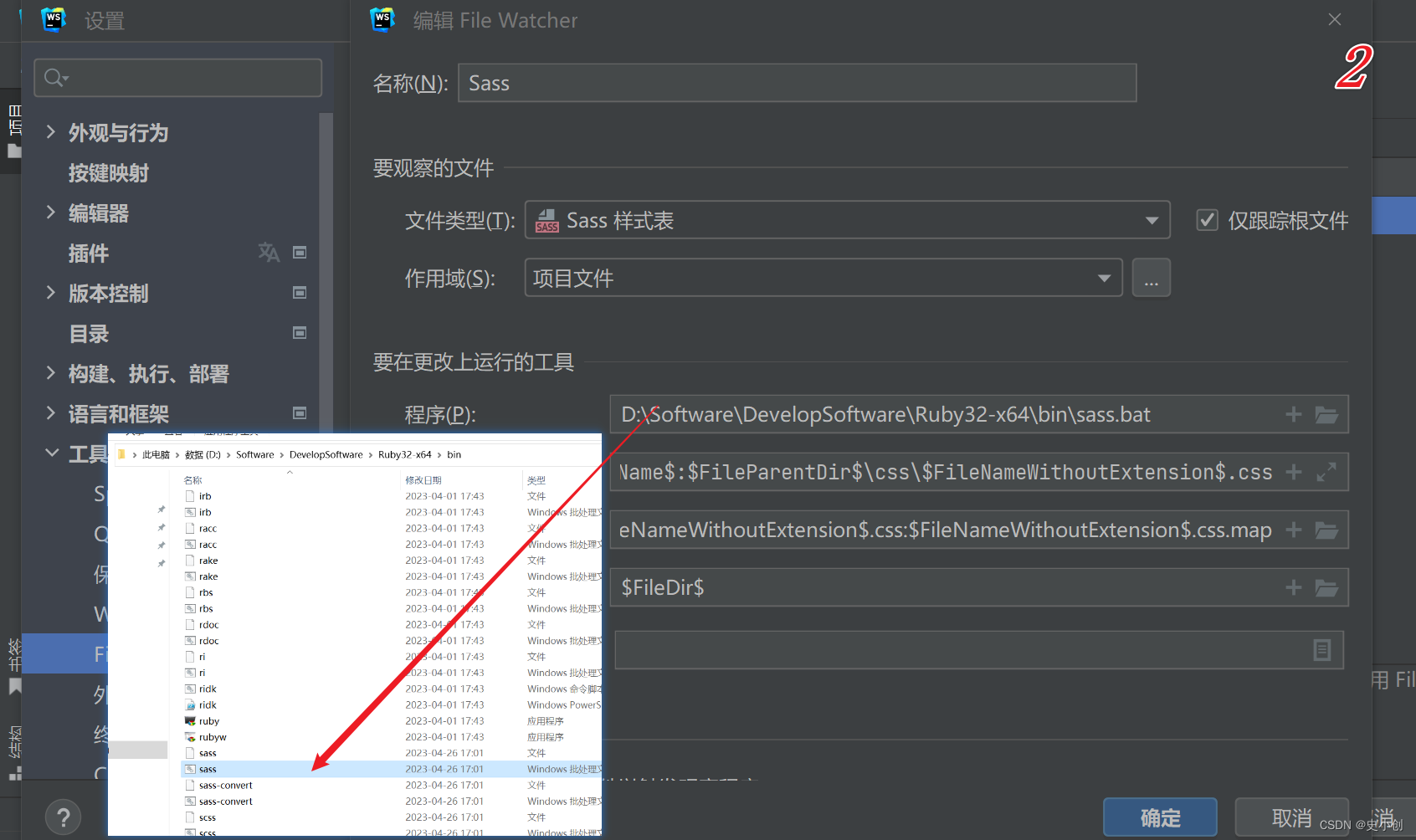The image size is (1416, 840).
Task: Select the highlighted sass batch file in Explorer
Action: click(x=391, y=769)
